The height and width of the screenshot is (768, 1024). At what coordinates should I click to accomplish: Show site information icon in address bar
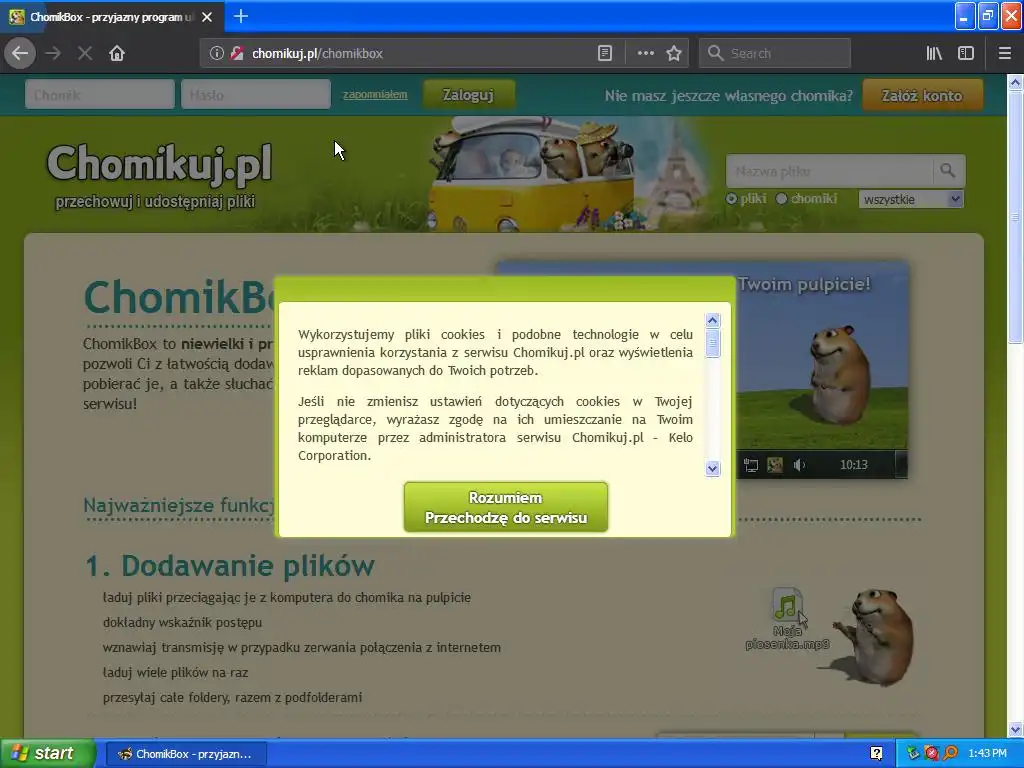[216, 54]
